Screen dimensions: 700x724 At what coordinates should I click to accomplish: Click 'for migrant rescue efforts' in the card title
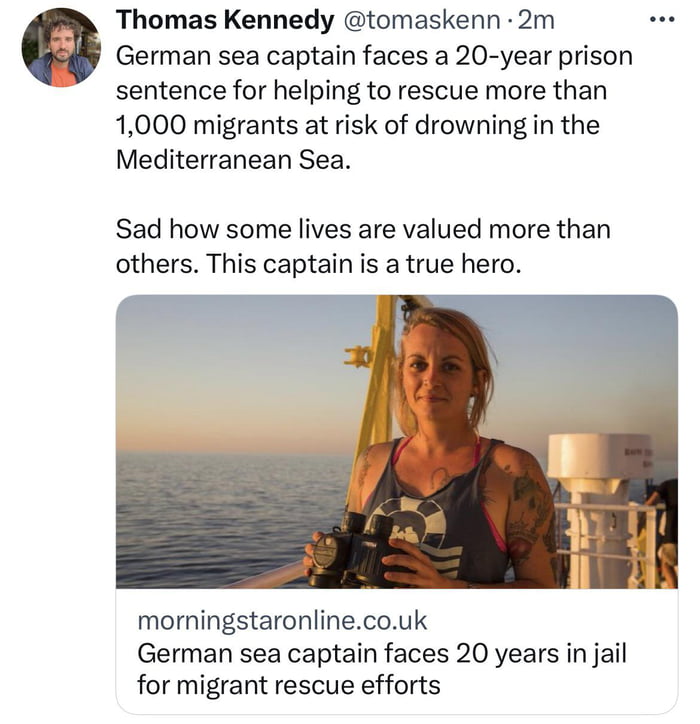(288, 685)
